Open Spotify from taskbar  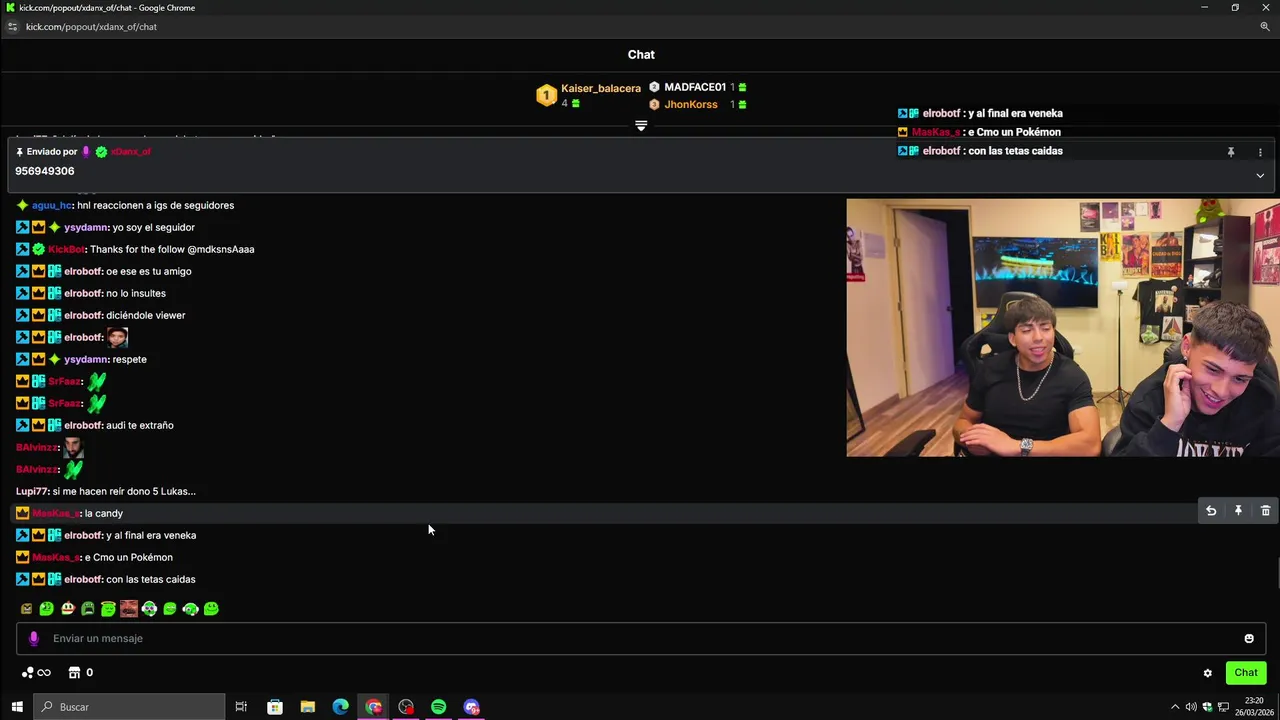pos(439,707)
